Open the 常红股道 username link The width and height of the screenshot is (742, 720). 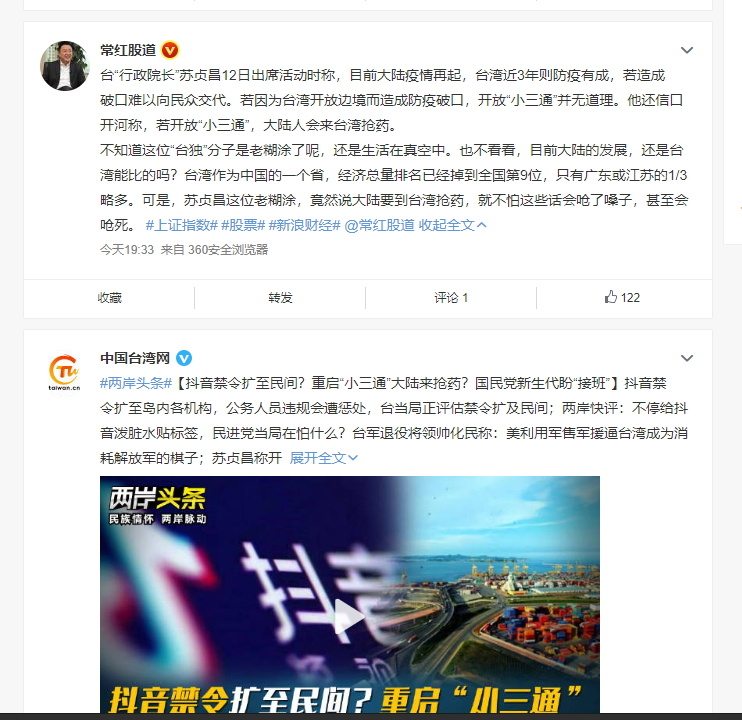tap(128, 50)
